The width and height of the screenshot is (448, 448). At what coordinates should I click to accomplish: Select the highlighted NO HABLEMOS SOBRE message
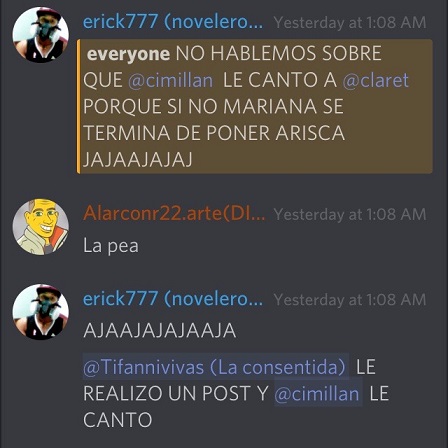(x=255, y=106)
